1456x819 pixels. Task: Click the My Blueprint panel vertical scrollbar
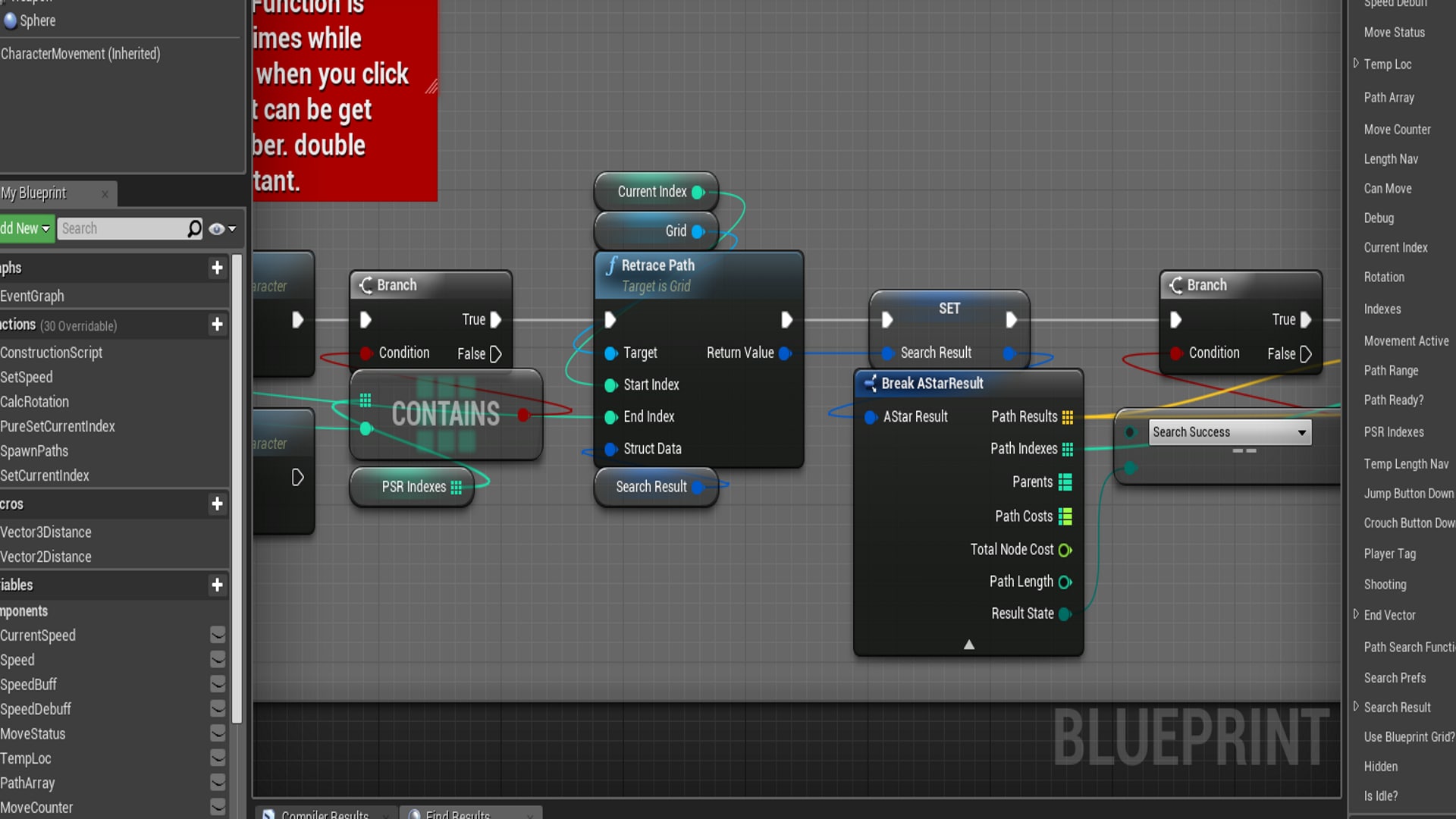point(237,485)
